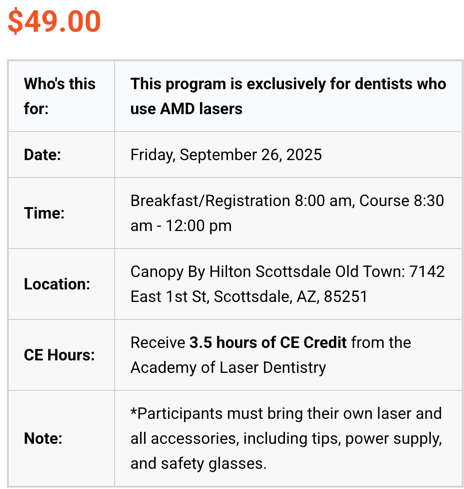Select the "Date:" label
The height and width of the screenshot is (489, 464).
point(42,155)
